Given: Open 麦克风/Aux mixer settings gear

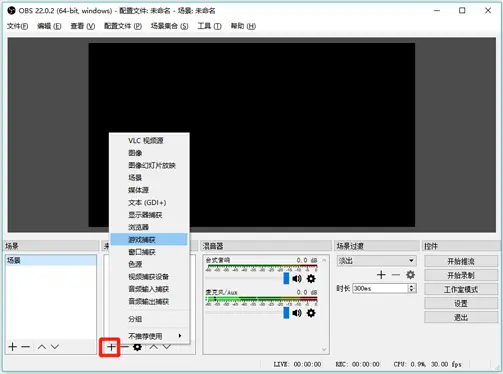Looking at the screenshot, I should tap(311, 313).
